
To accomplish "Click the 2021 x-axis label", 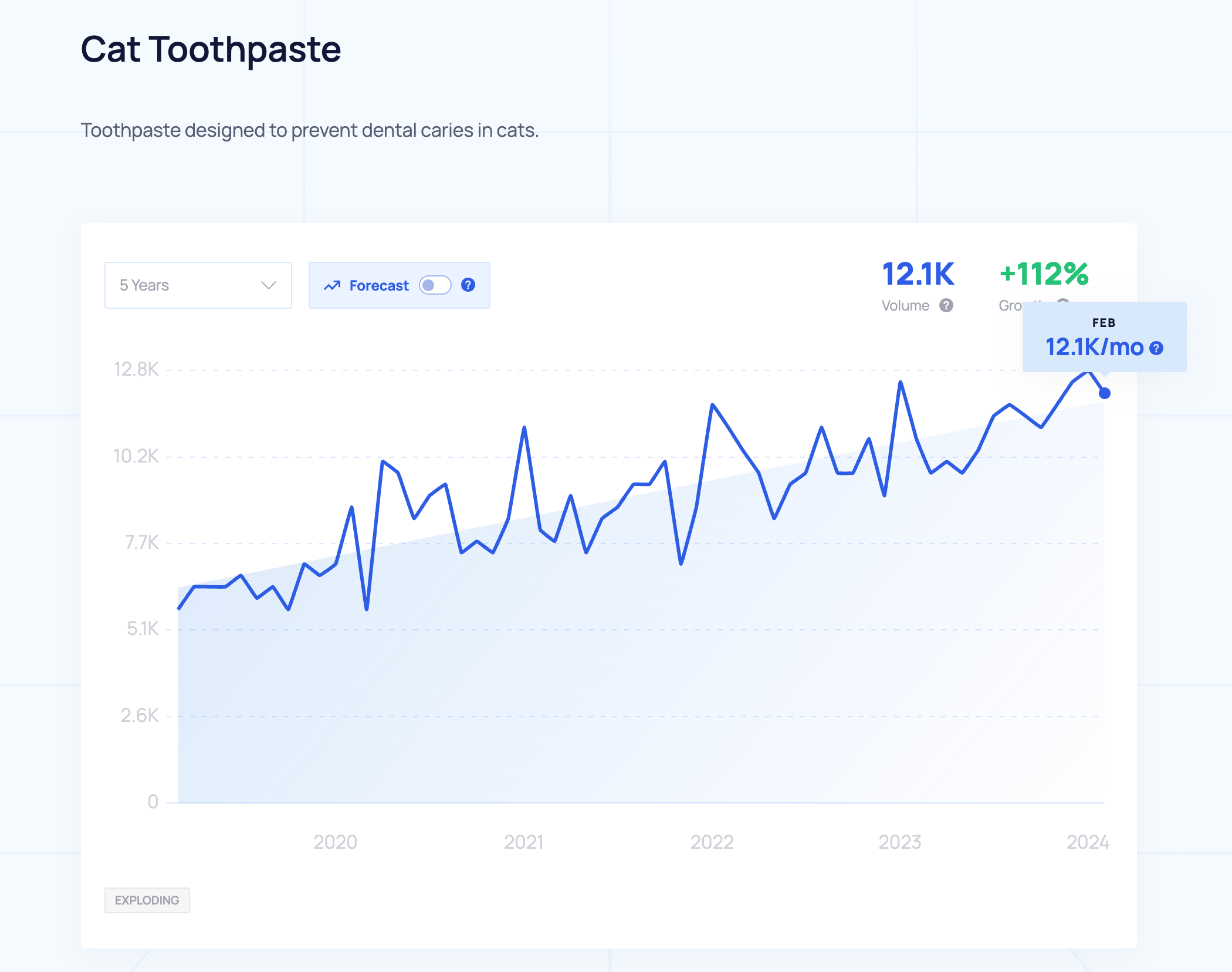I will 524,842.
